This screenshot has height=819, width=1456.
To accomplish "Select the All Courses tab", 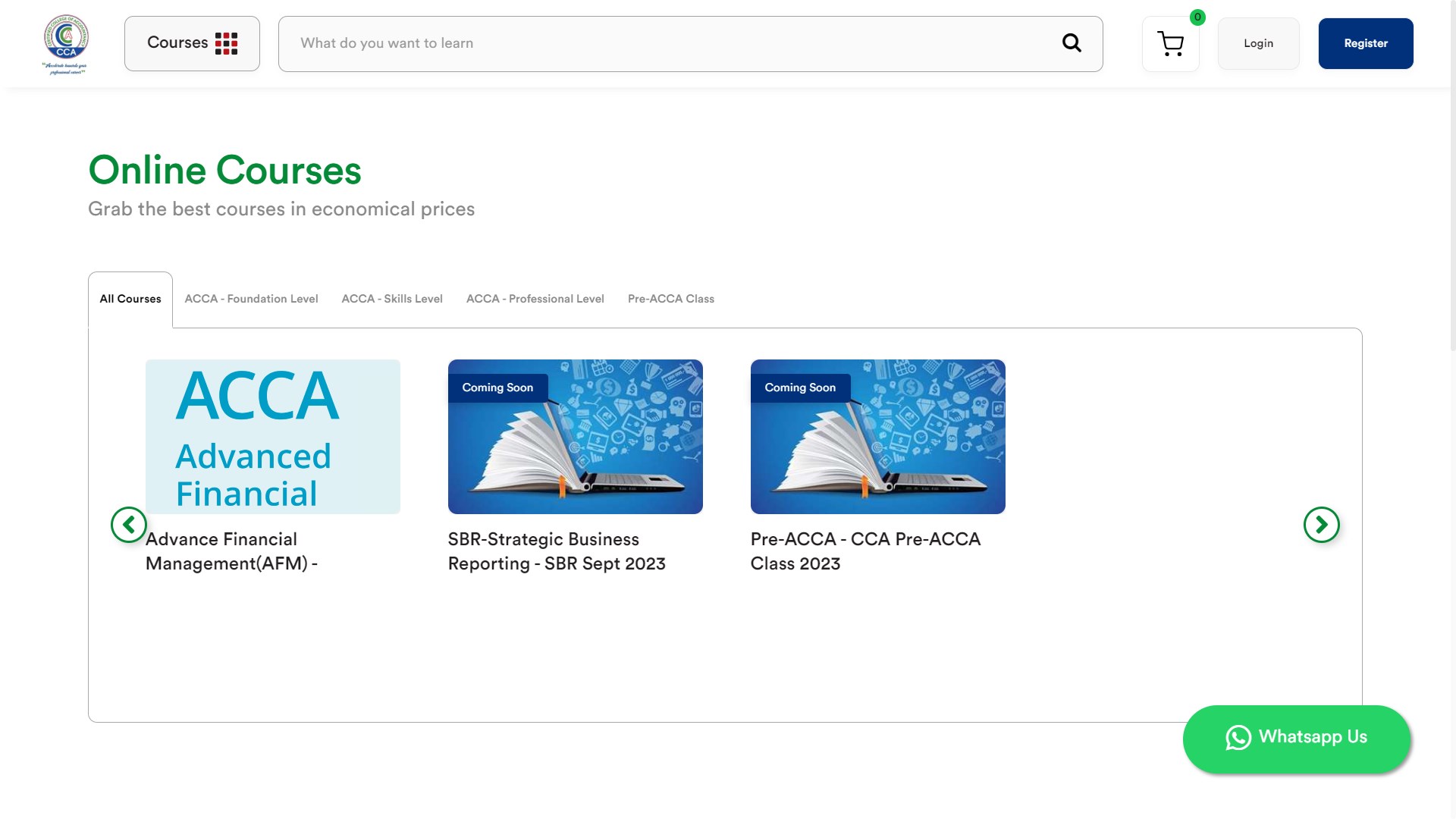I will tap(130, 299).
